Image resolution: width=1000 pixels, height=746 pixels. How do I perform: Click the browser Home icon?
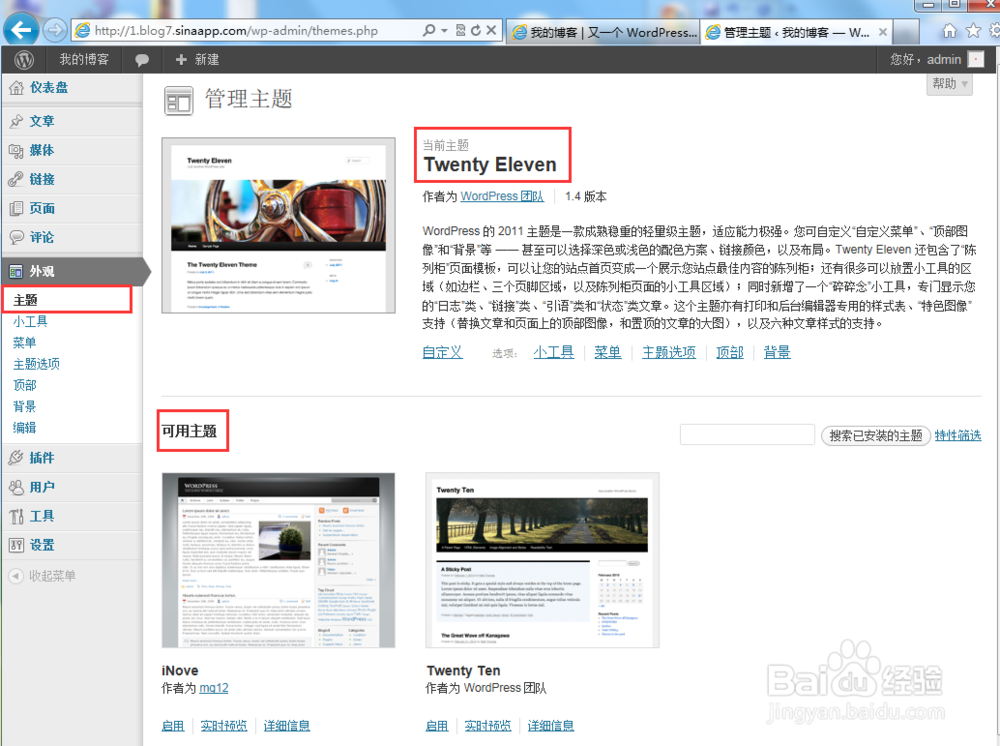pyautogui.click(x=950, y=31)
